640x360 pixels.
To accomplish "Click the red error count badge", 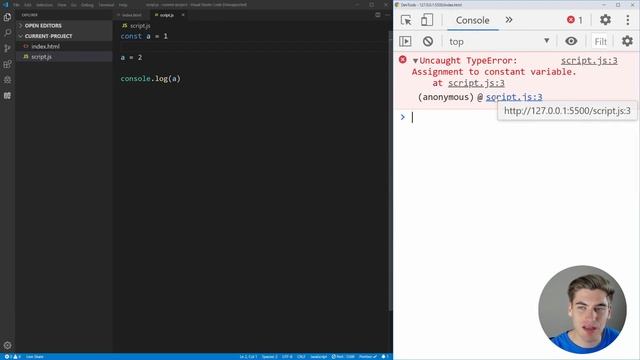I will pos(575,20).
